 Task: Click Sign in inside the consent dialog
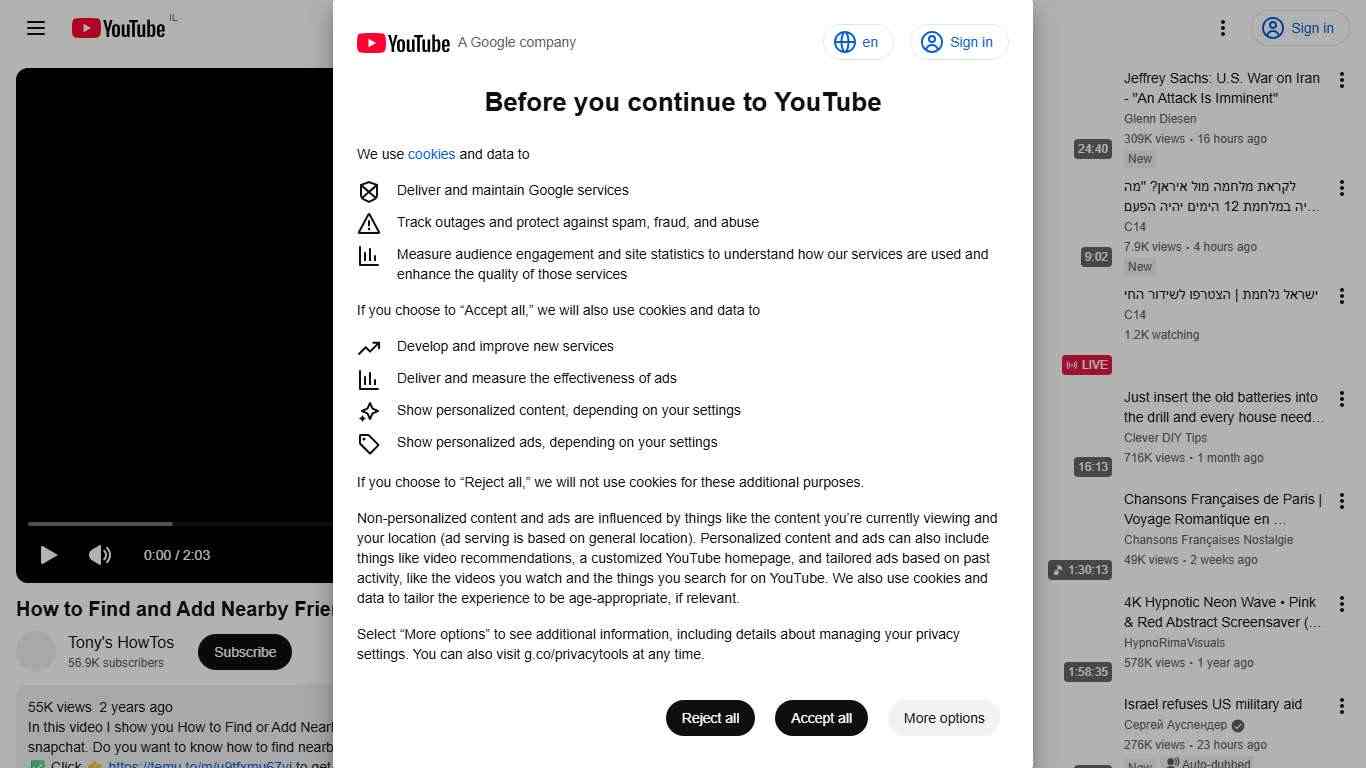(959, 42)
